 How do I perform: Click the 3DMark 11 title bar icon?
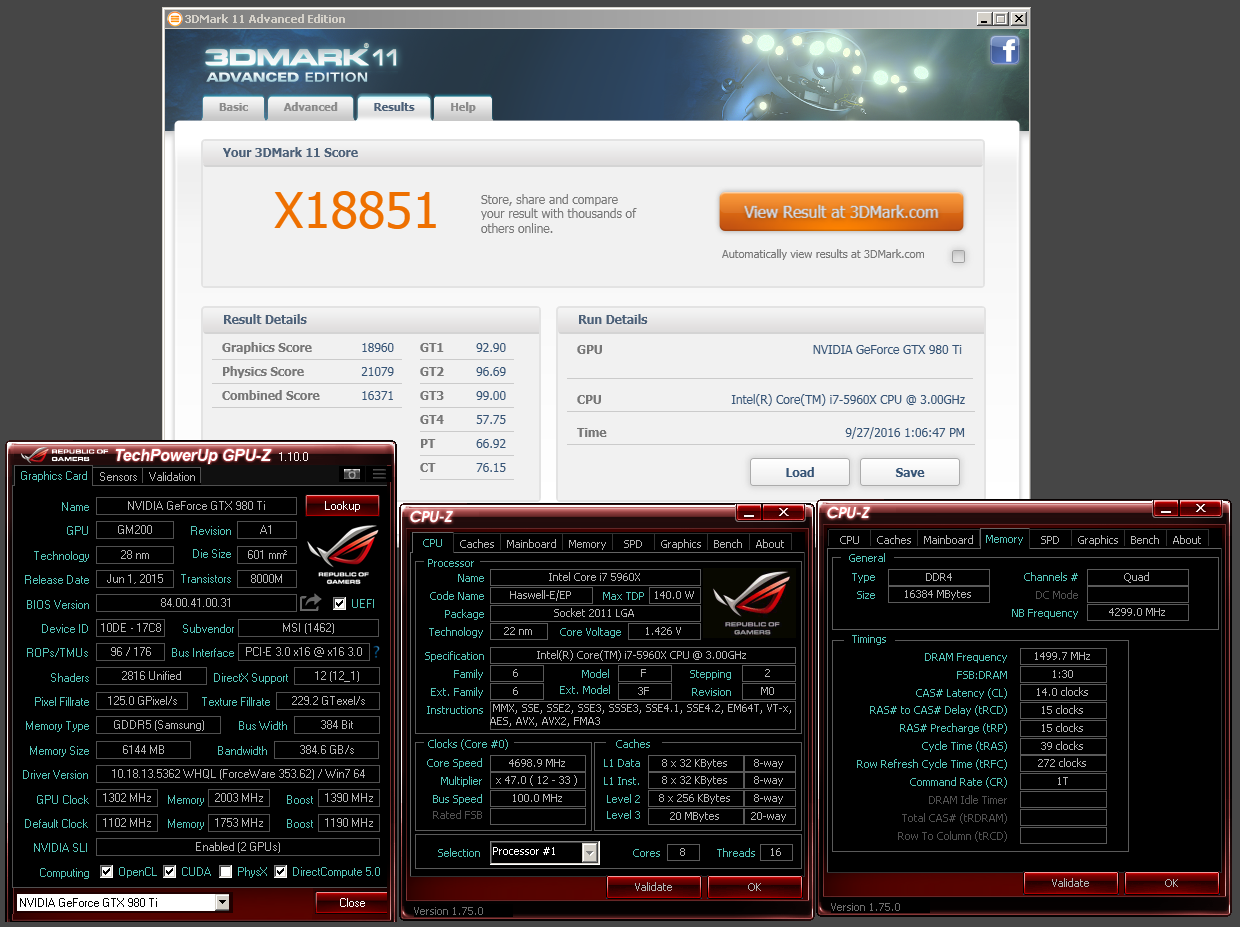[x=175, y=18]
